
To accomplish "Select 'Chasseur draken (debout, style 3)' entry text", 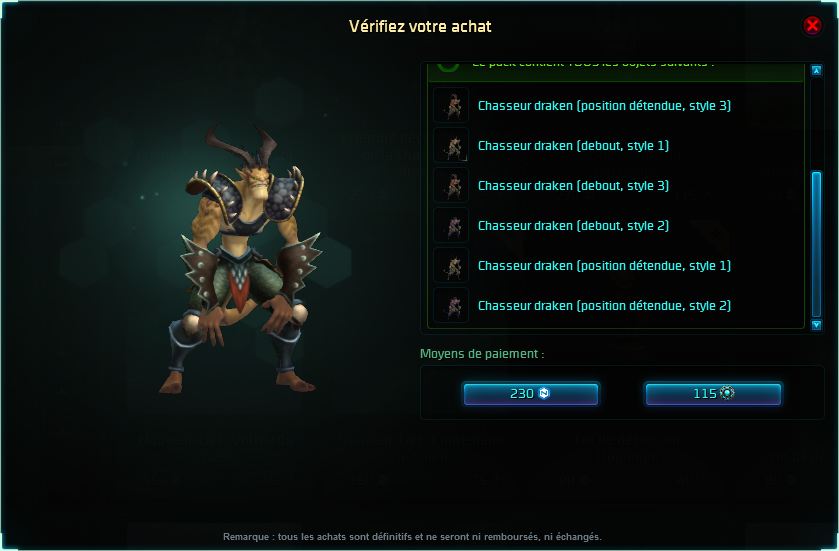I will point(573,186).
